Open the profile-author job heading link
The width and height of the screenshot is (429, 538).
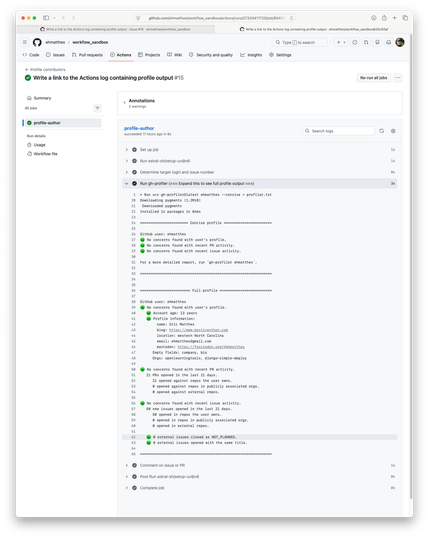(139, 128)
